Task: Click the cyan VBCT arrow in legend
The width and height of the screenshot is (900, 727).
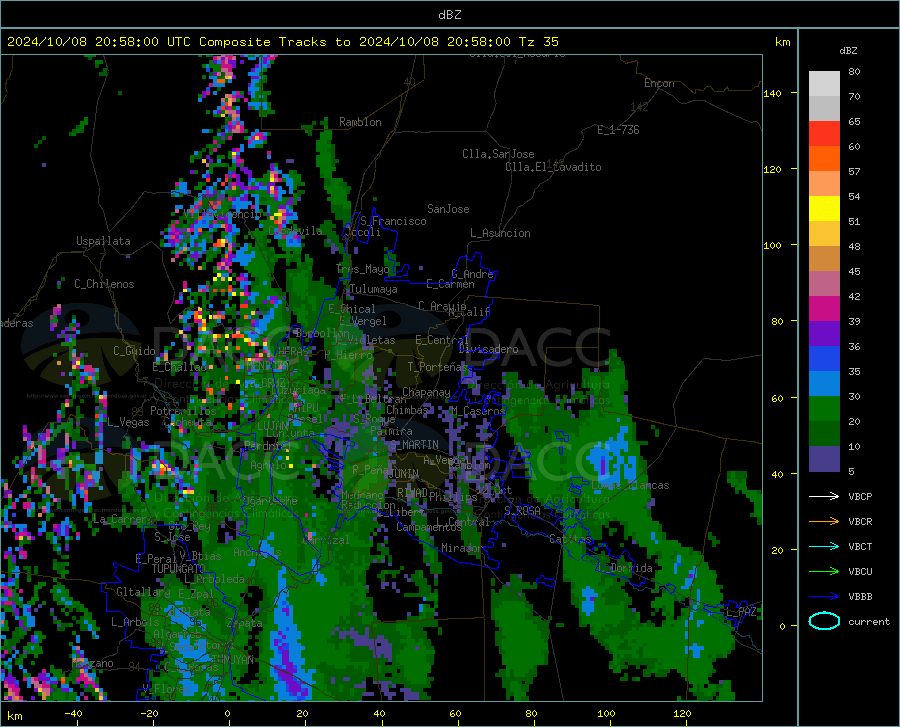Action: (x=824, y=546)
